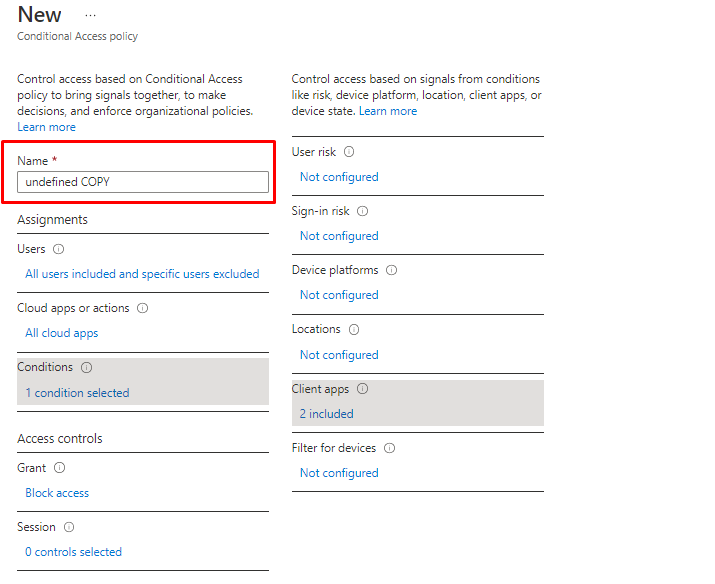Click Learn more under device state description
Screen dimensions: 715x584
(388, 111)
